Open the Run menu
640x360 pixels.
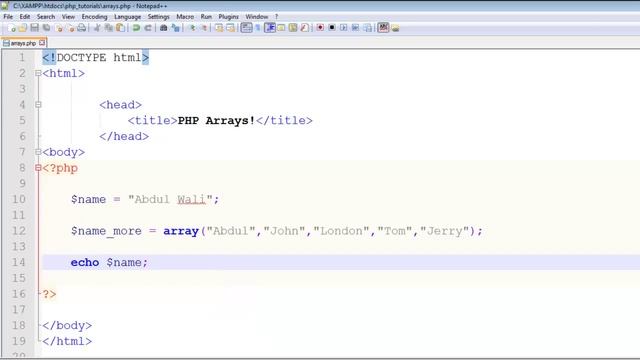coord(206,17)
